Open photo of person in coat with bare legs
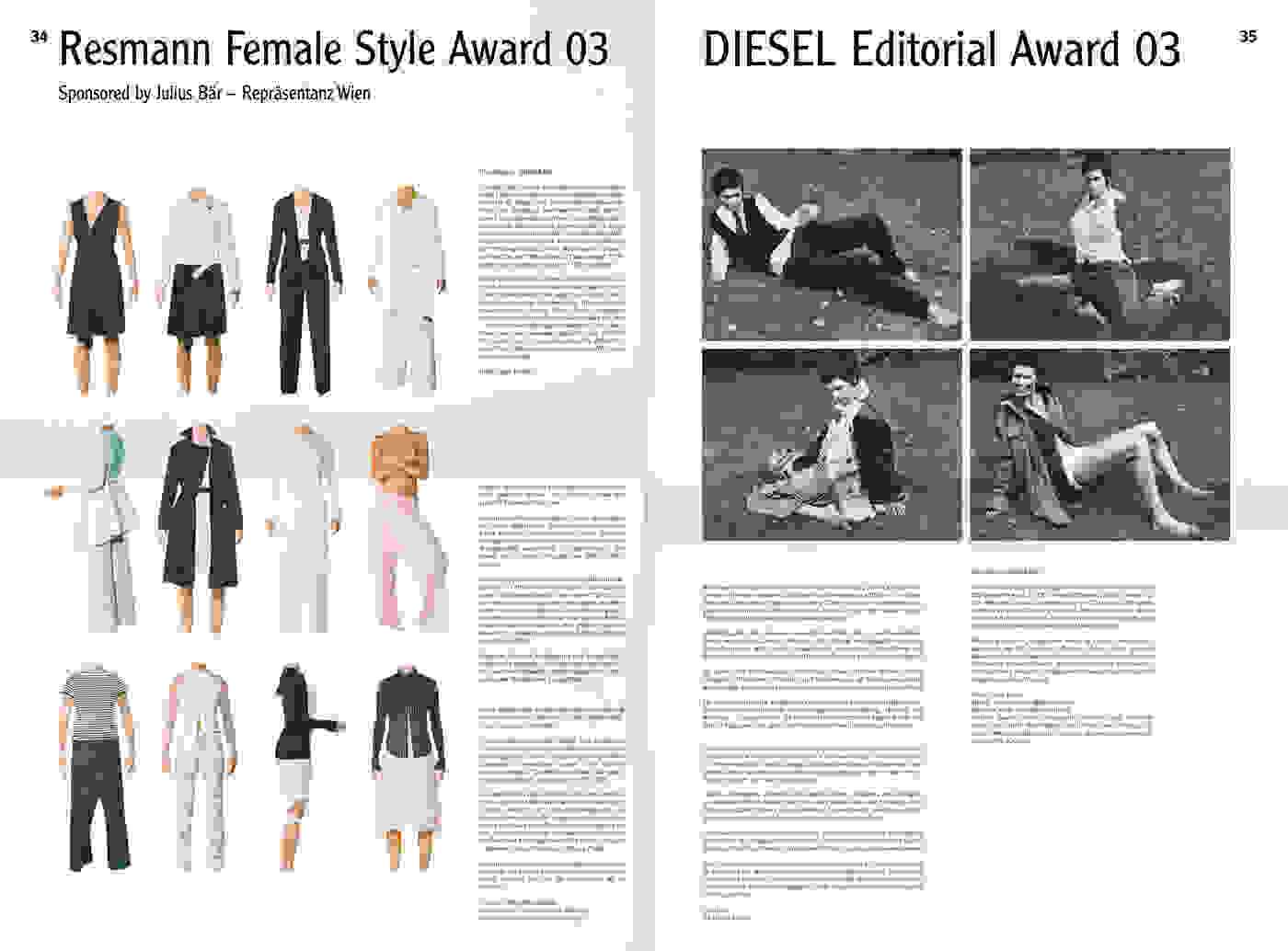This screenshot has width=1288, height=951. click(1100, 445)
